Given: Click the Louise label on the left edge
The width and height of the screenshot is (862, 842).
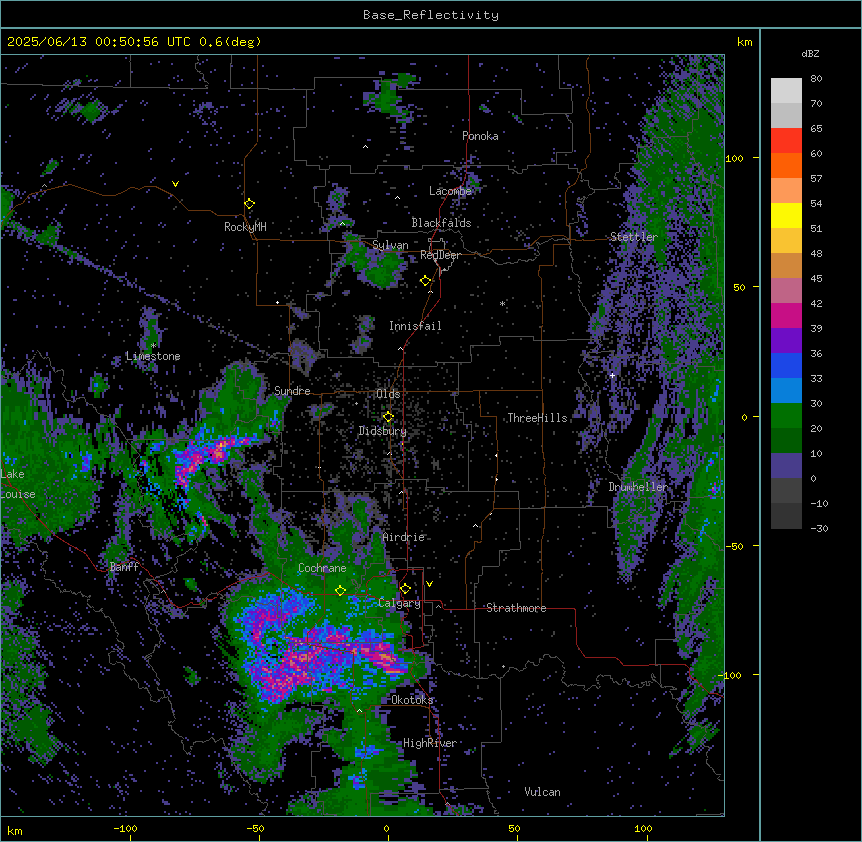Looking at the screenshot, I should coord(18,494).
